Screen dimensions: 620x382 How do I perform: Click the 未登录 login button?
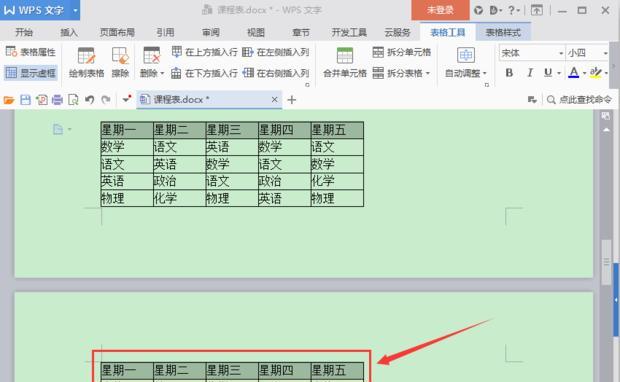440,10
